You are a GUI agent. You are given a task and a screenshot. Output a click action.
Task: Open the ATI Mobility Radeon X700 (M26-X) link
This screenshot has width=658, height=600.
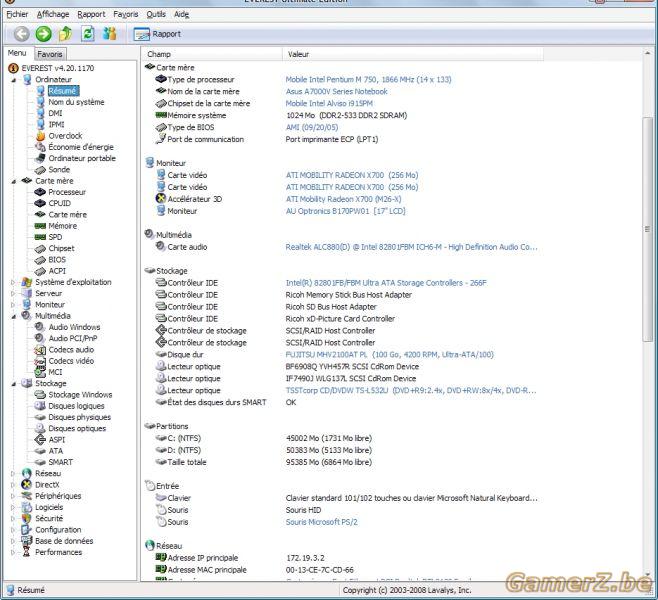[343, 199]
